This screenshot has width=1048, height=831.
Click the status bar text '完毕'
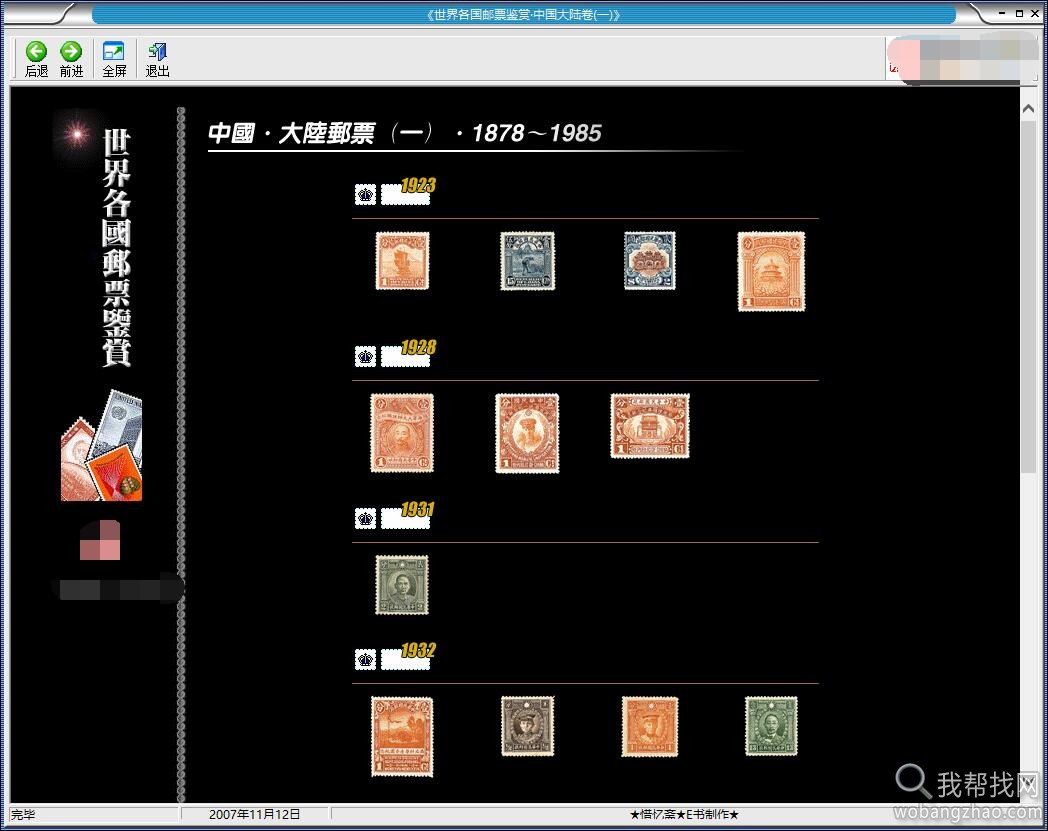[x=23, y=814]
